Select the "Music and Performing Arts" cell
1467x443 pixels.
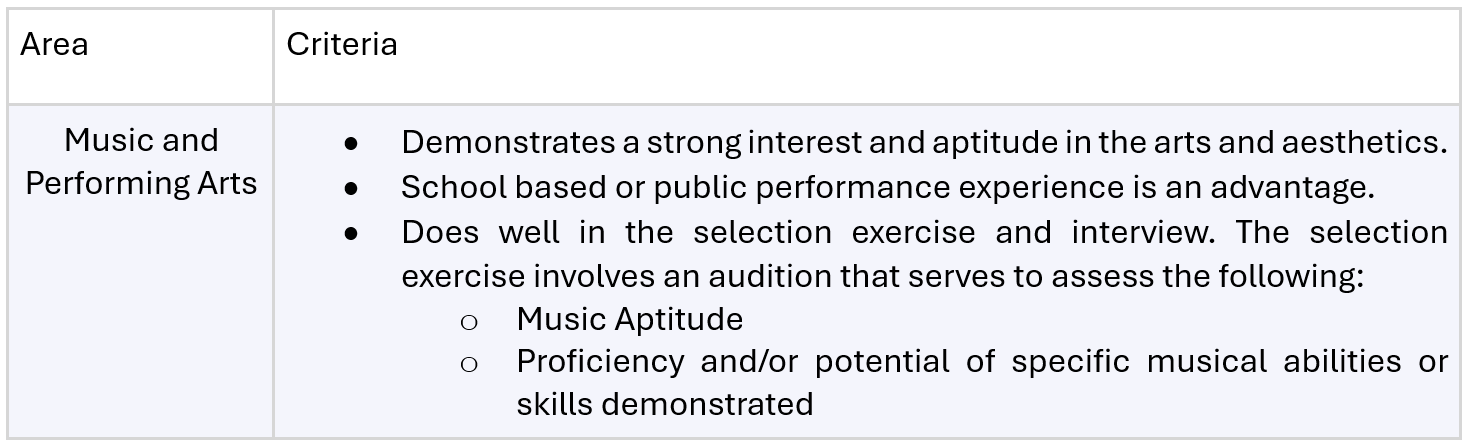click(141, 162)
